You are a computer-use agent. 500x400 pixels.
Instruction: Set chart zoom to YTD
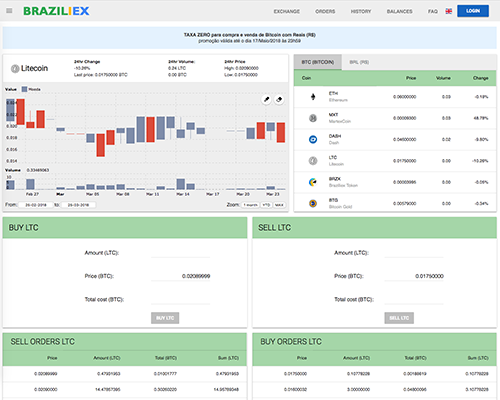pos(266,205)
